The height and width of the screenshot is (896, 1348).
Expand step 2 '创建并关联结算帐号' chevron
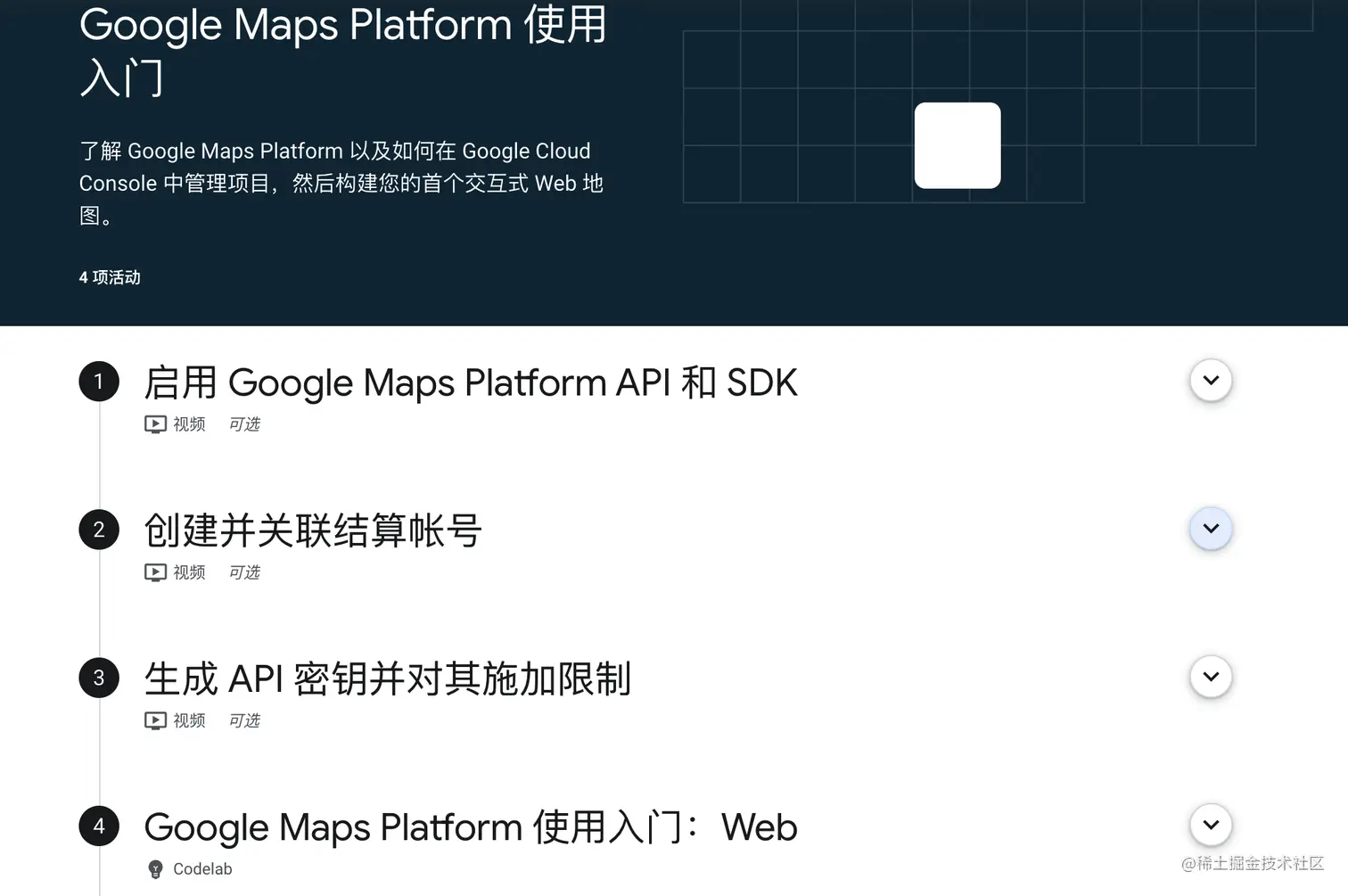coord(1211,529)
